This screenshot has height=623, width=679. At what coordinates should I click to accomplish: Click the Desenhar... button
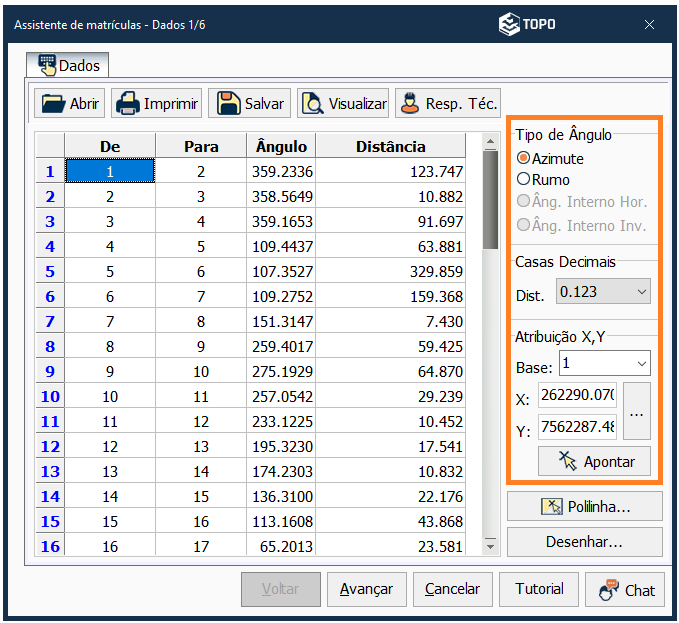pos(584,542)
